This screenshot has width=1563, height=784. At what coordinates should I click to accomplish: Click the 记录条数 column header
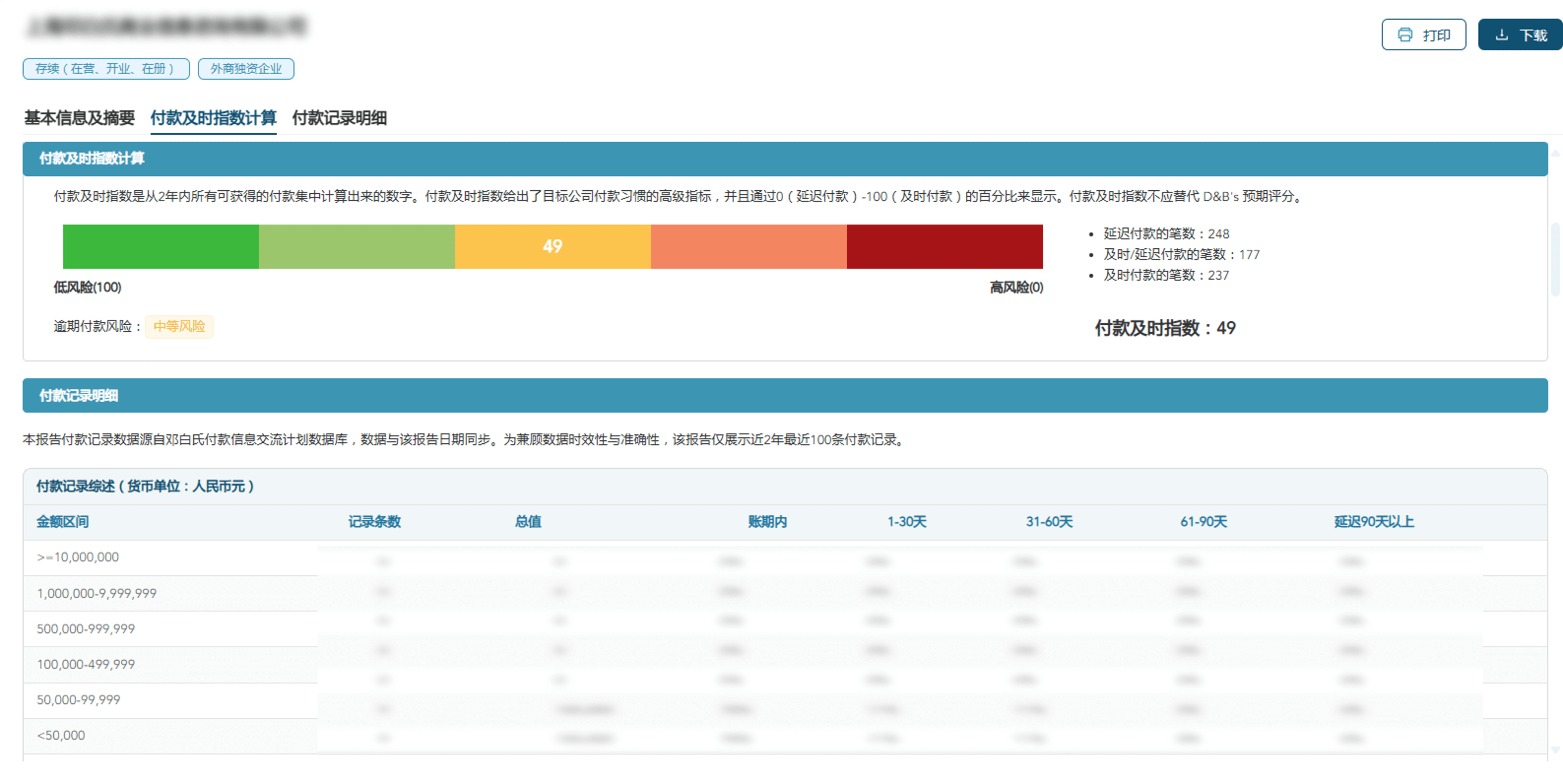click(x=374, y=521)
